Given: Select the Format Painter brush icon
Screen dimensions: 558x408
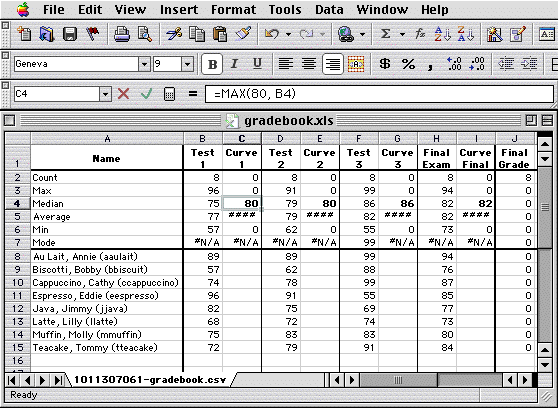Looking at the screenshot, I should [243, 35].
